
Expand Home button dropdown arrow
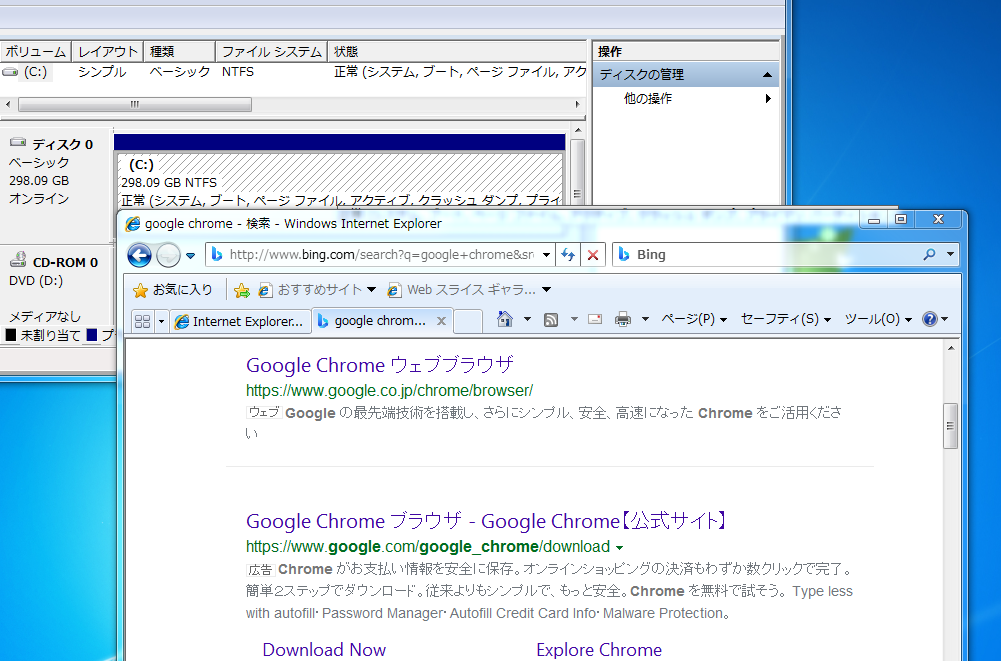[527, 319]
